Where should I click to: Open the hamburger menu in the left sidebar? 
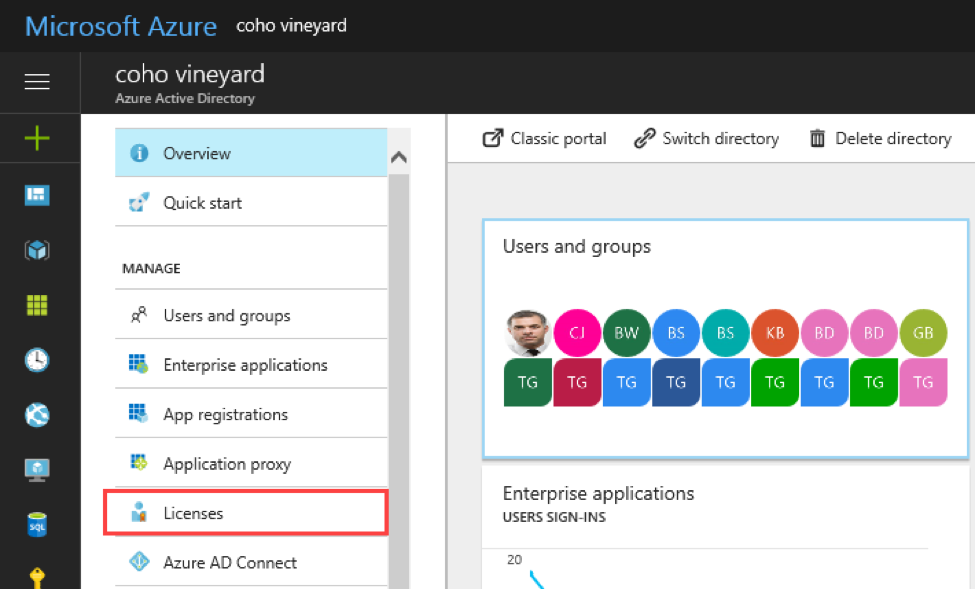[x=37, y=81]
